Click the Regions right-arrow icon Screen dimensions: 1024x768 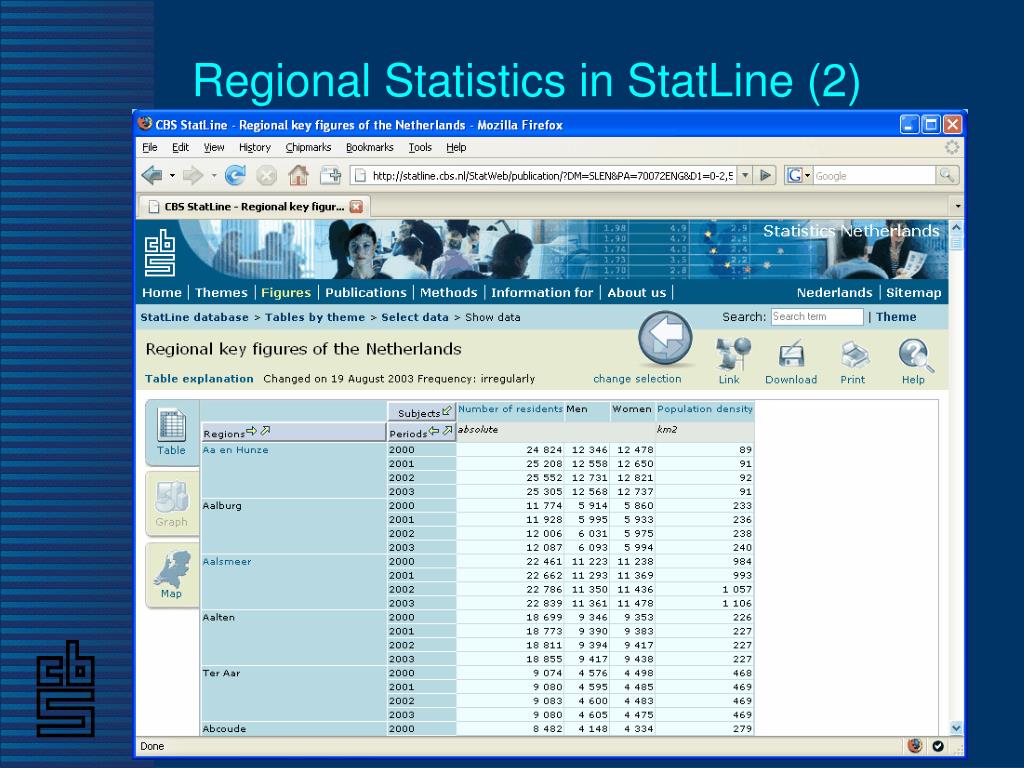251,431
